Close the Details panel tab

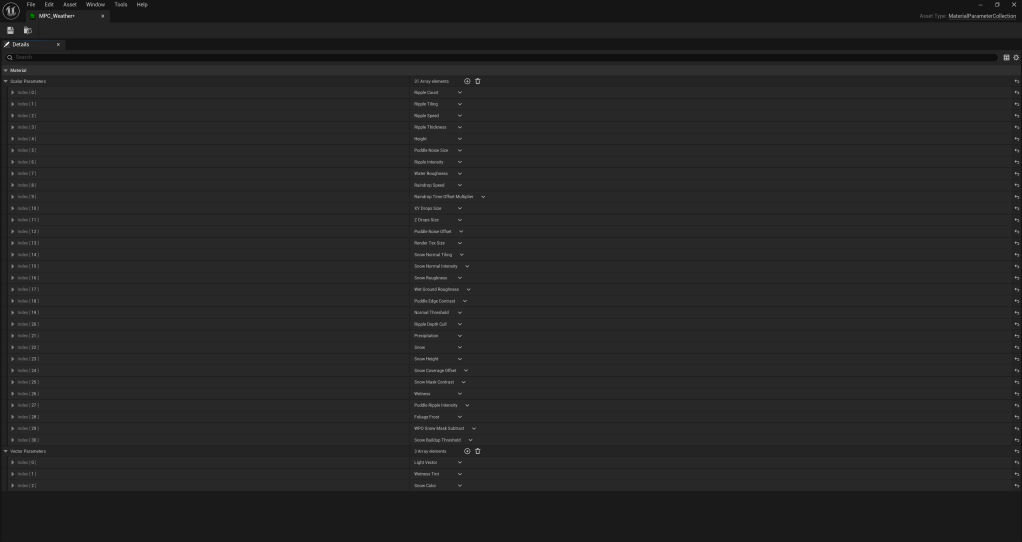click(x=58, y=44)
